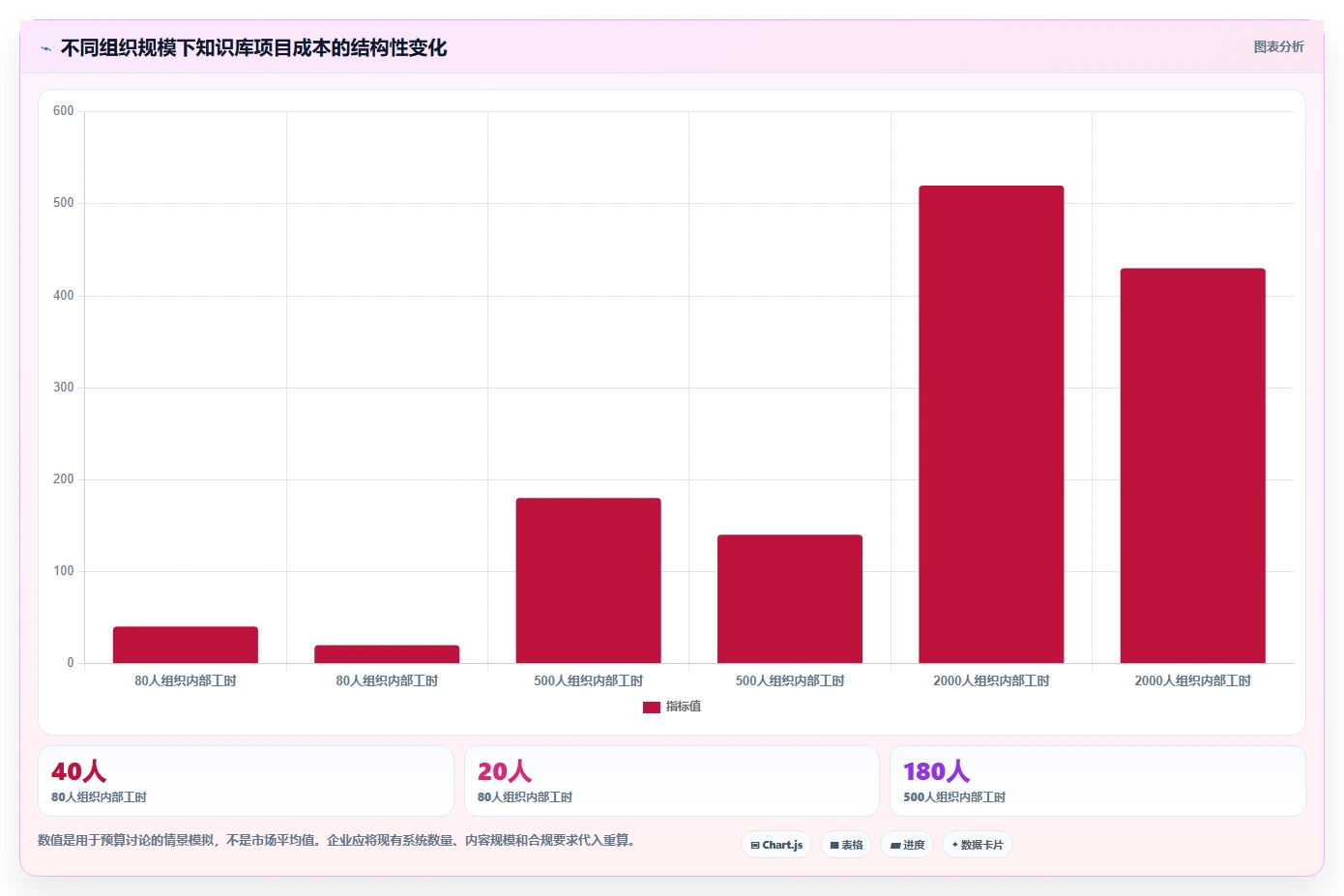
Task: Click the 指标值 legend label
Action: (684, 707)
